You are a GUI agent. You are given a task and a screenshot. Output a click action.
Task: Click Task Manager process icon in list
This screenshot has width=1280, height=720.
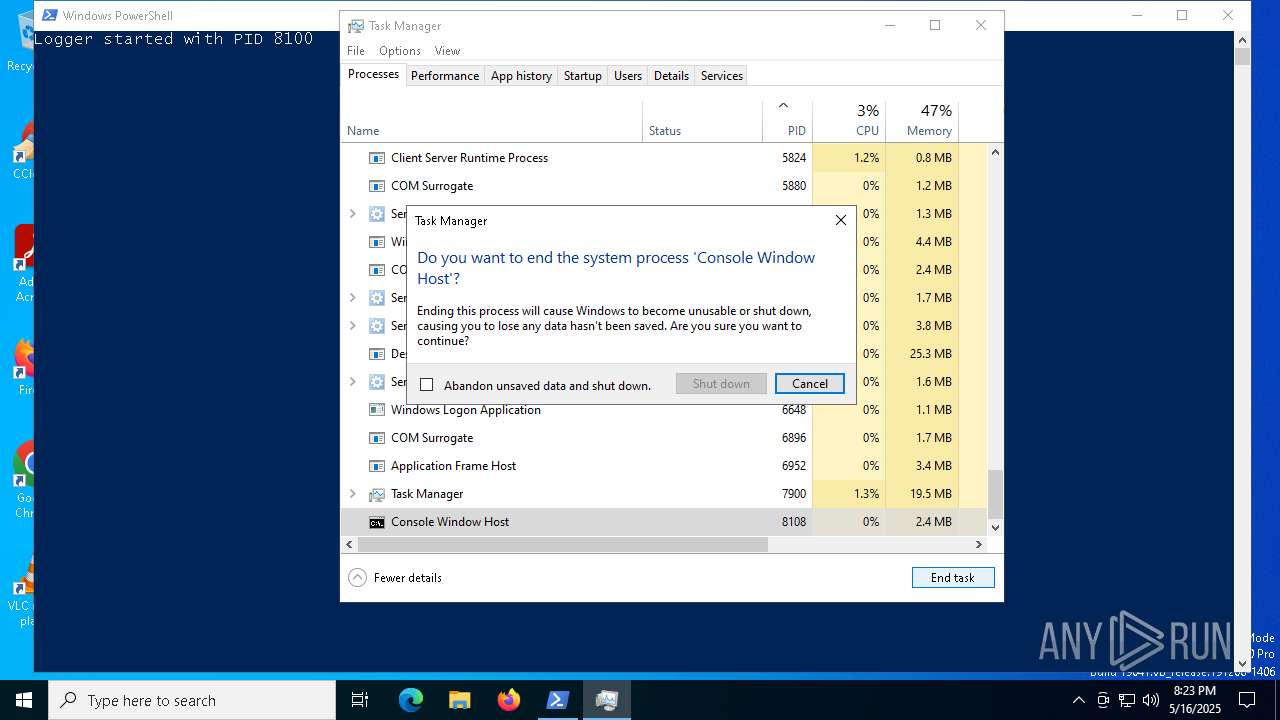(377, 494)
